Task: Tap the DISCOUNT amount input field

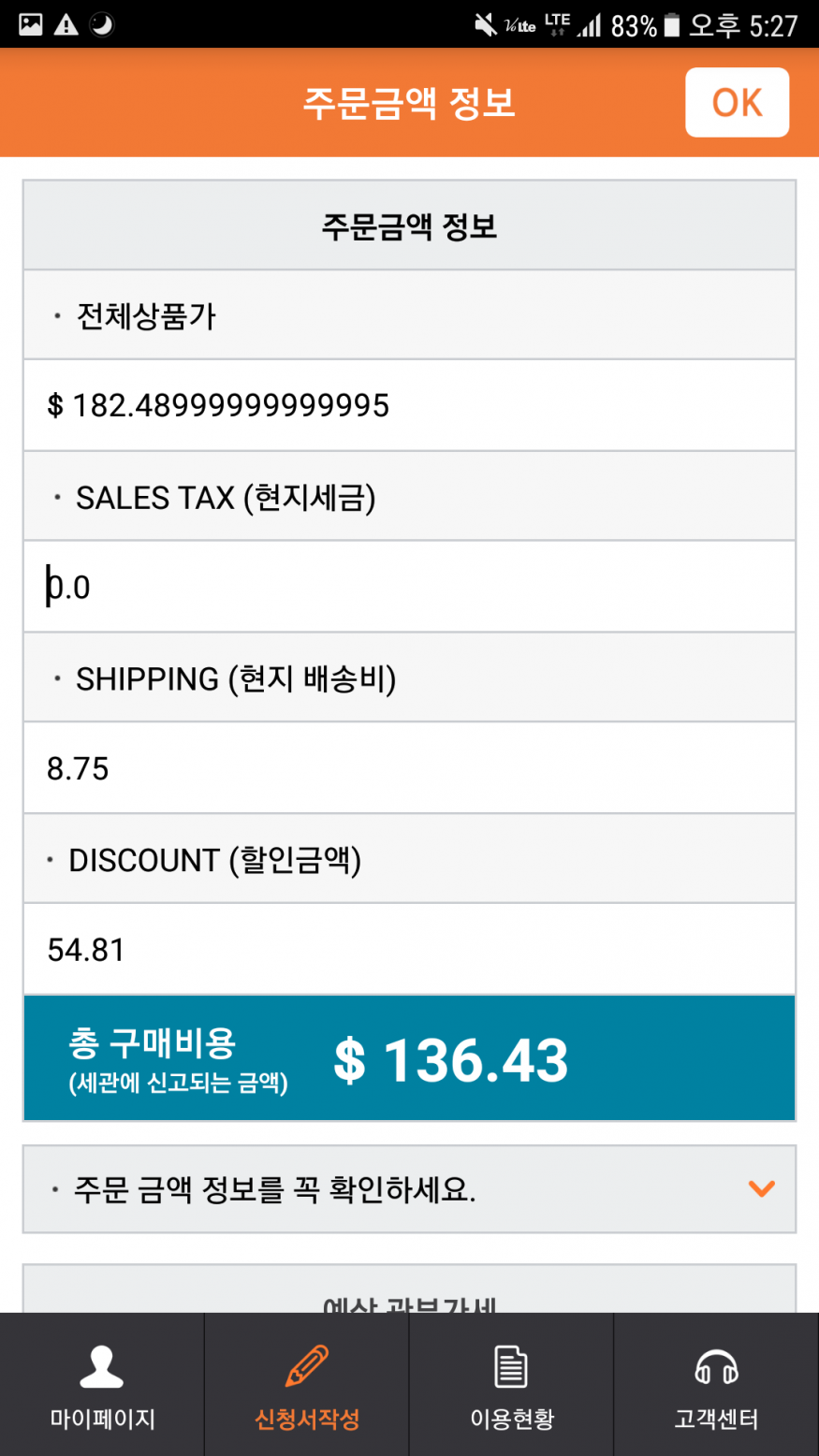Action: pos(409,950)
